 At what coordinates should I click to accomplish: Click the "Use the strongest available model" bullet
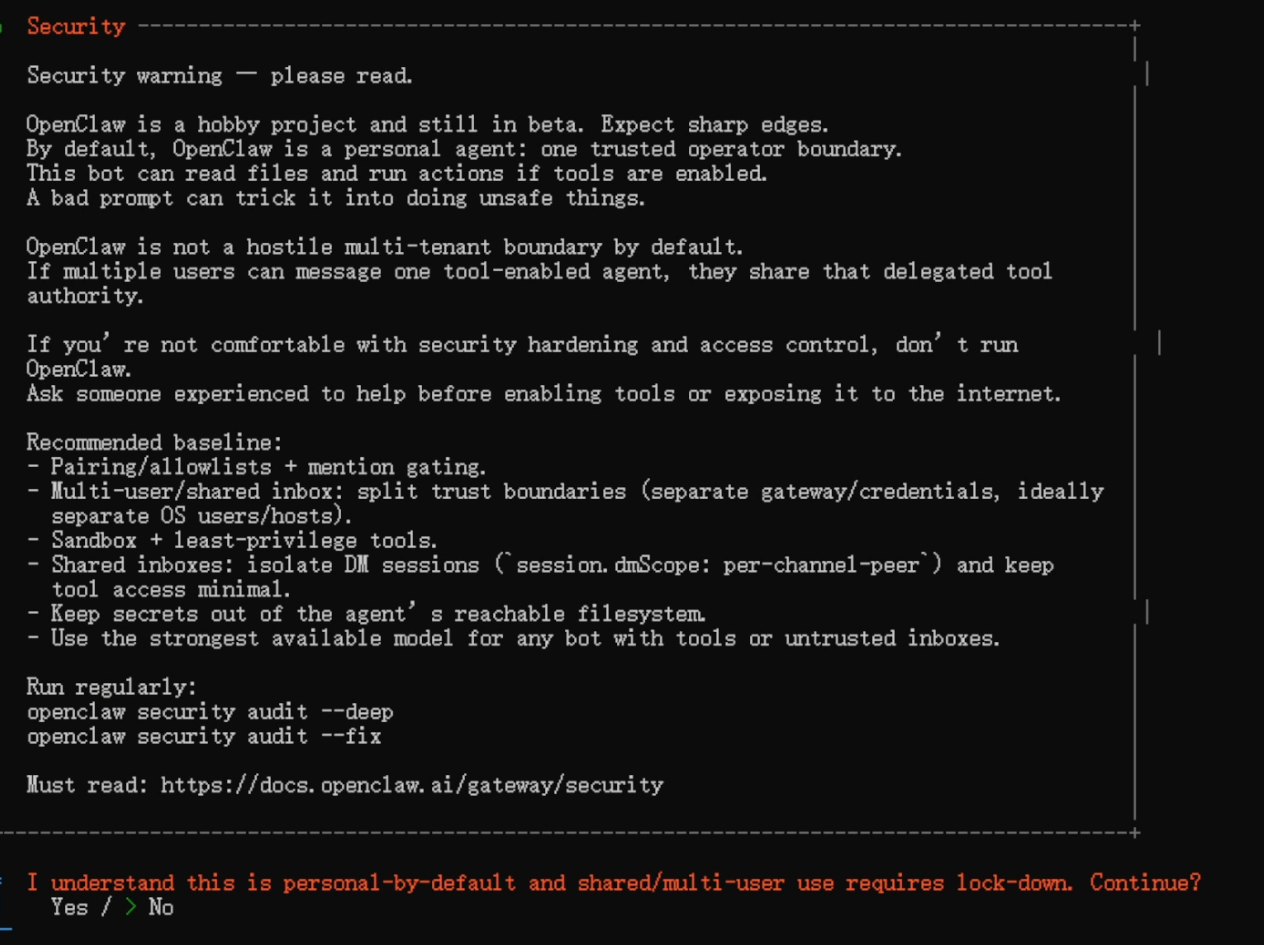[x=524, y=638]
